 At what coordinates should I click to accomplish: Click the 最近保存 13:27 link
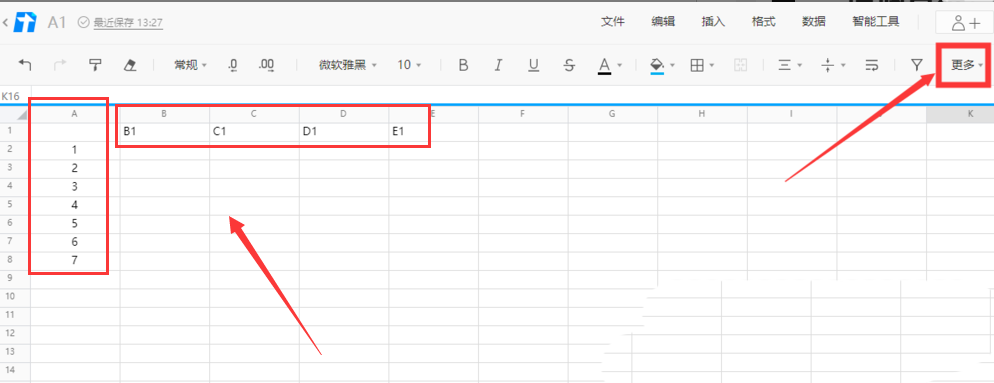[128, 23]
